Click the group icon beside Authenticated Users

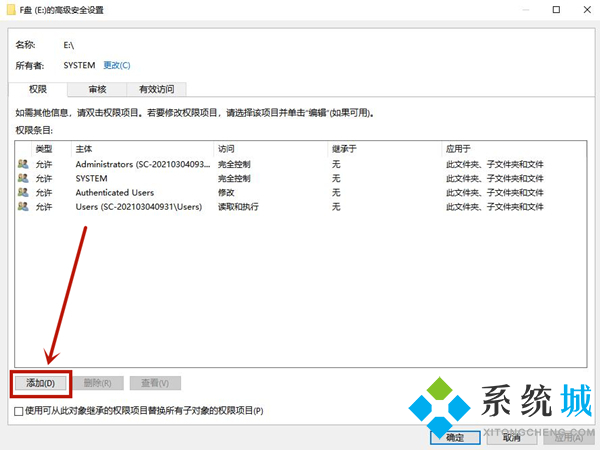pyautogui.click(x=23, y=192)
